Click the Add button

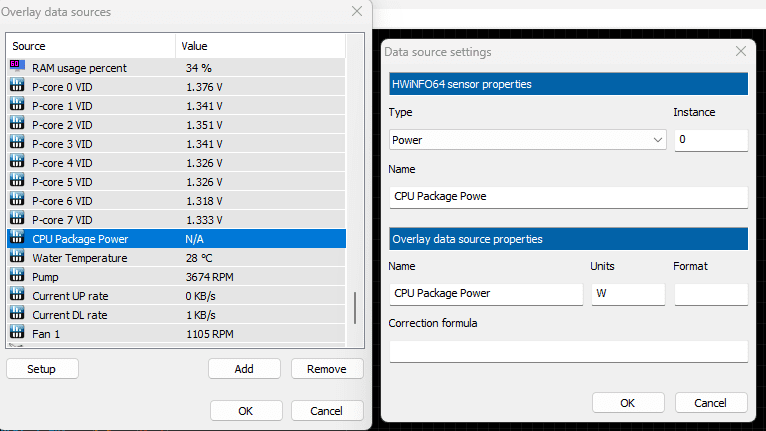coord(244,369)
